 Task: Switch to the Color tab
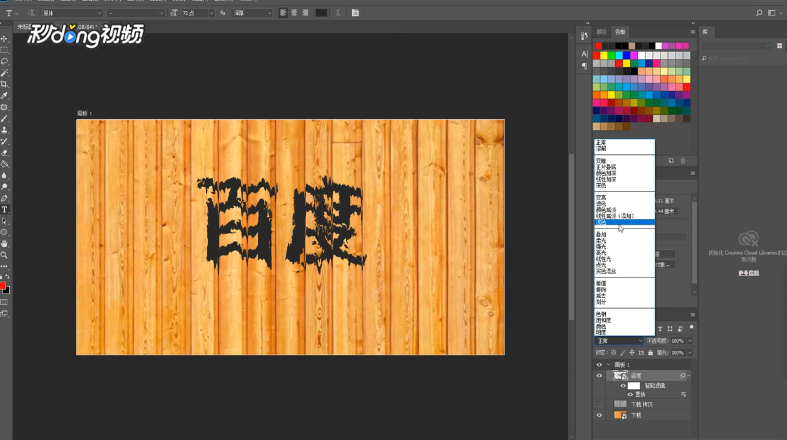pyautogui.click(x=602, y=32)
